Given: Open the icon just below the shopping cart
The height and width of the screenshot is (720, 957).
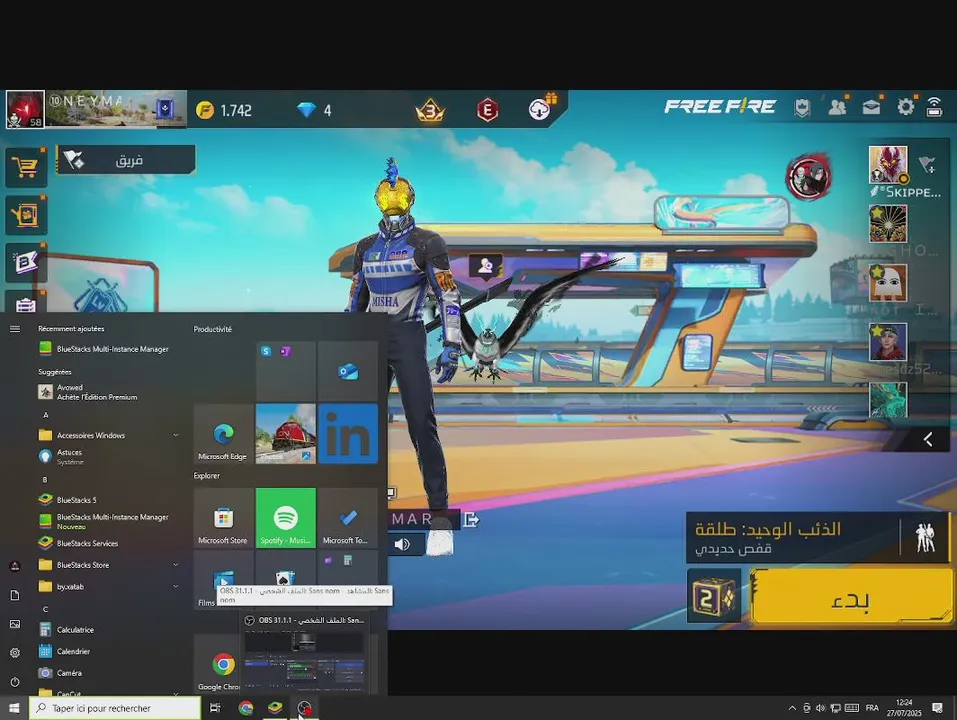Looking at the screenshot, I should tap(26, 215).
